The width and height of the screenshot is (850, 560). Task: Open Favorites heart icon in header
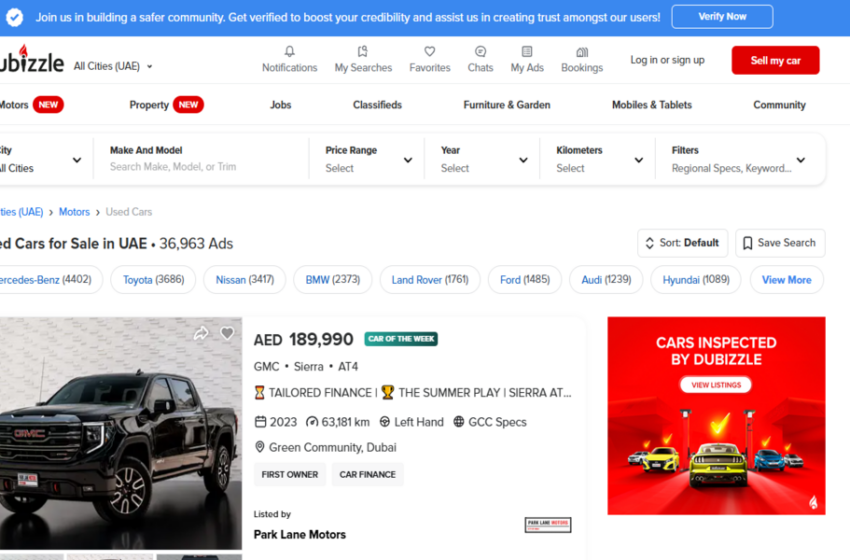pos(429,52)
